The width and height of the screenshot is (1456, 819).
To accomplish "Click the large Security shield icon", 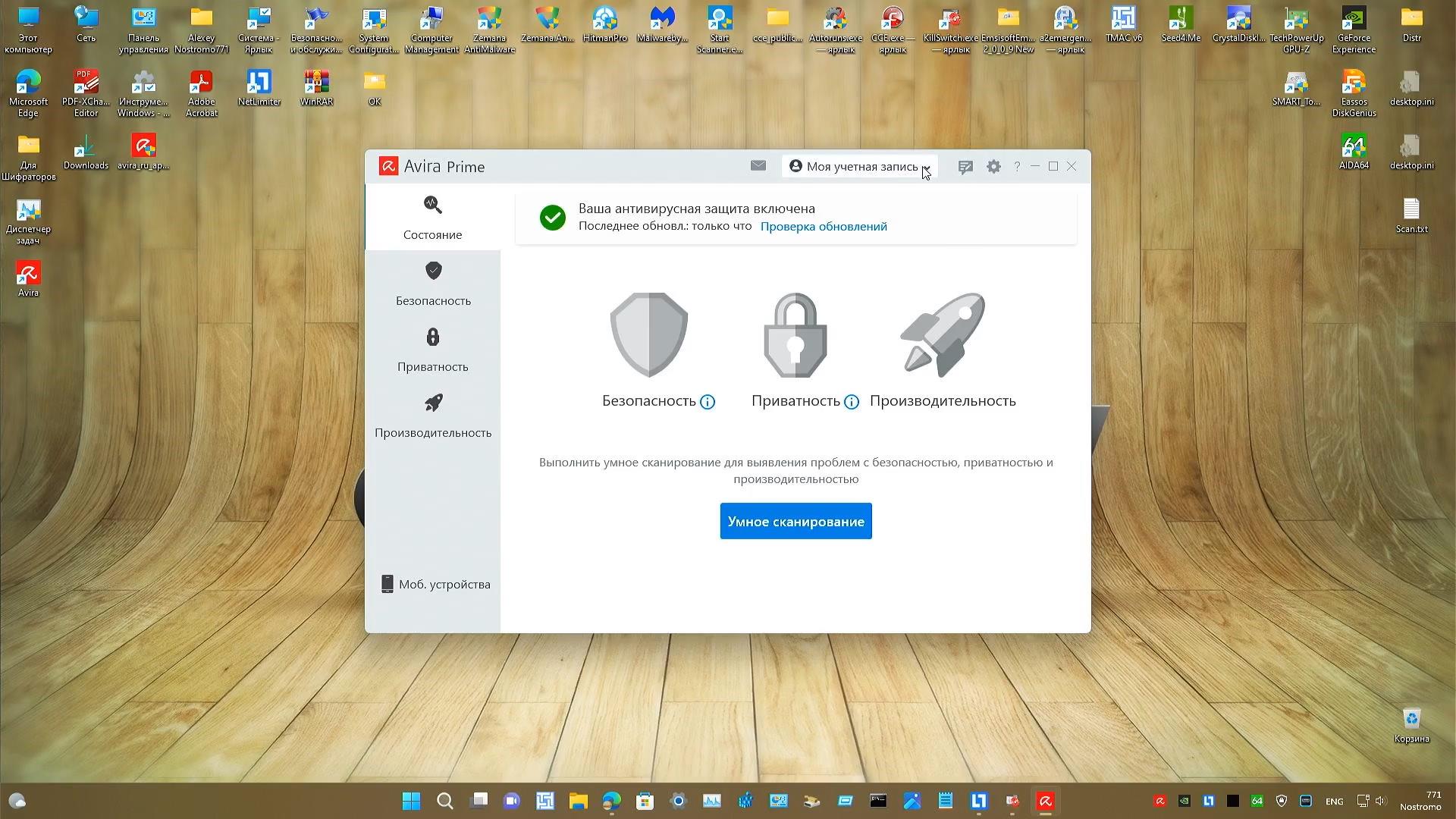I will click(649, 334).
